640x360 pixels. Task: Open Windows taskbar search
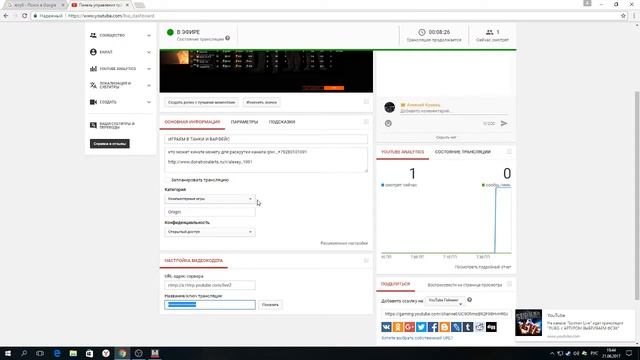pyautogui.click(x=24, y=353)
